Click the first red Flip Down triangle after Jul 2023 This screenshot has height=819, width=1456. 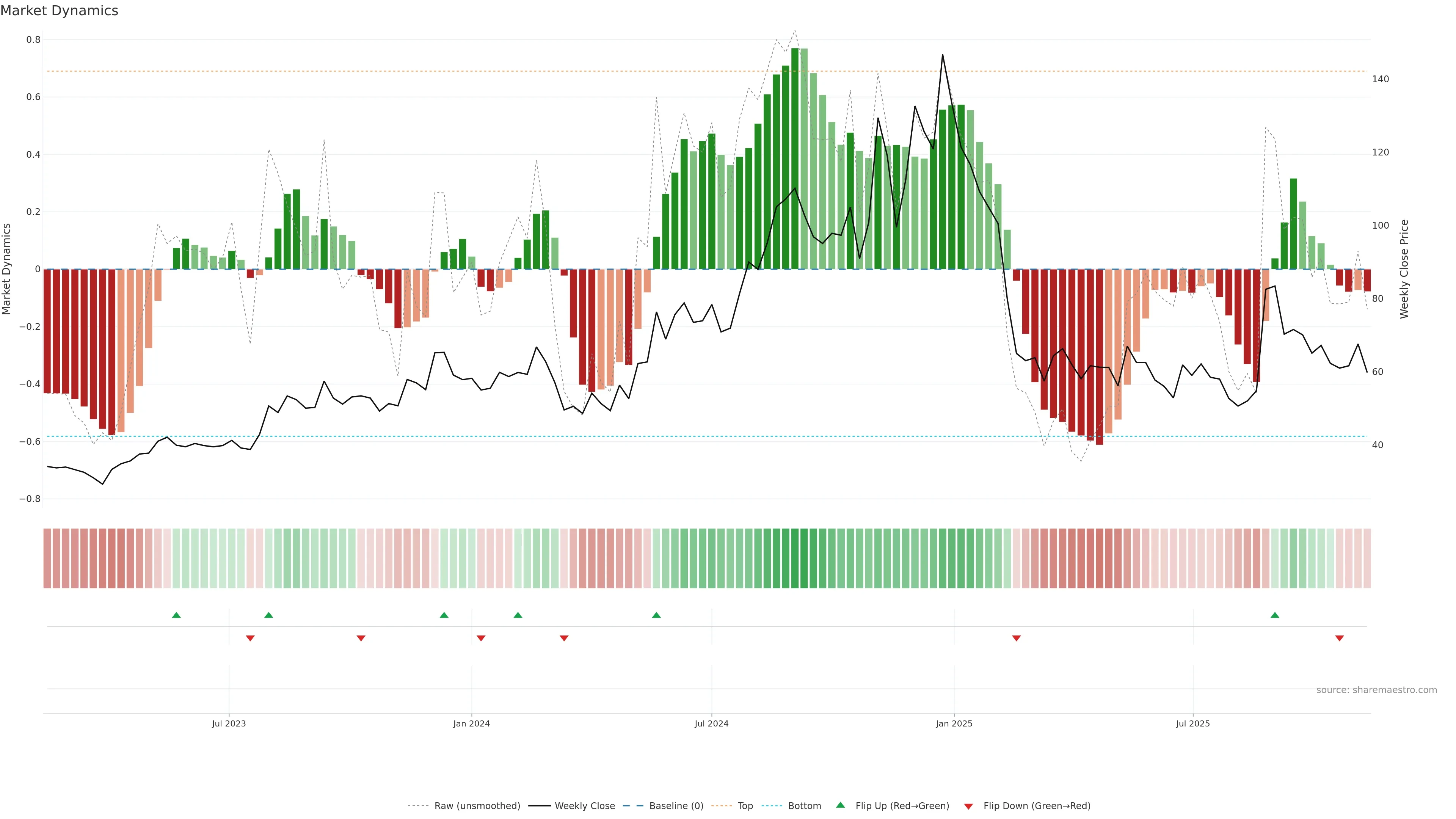click(x=250, y=638)
